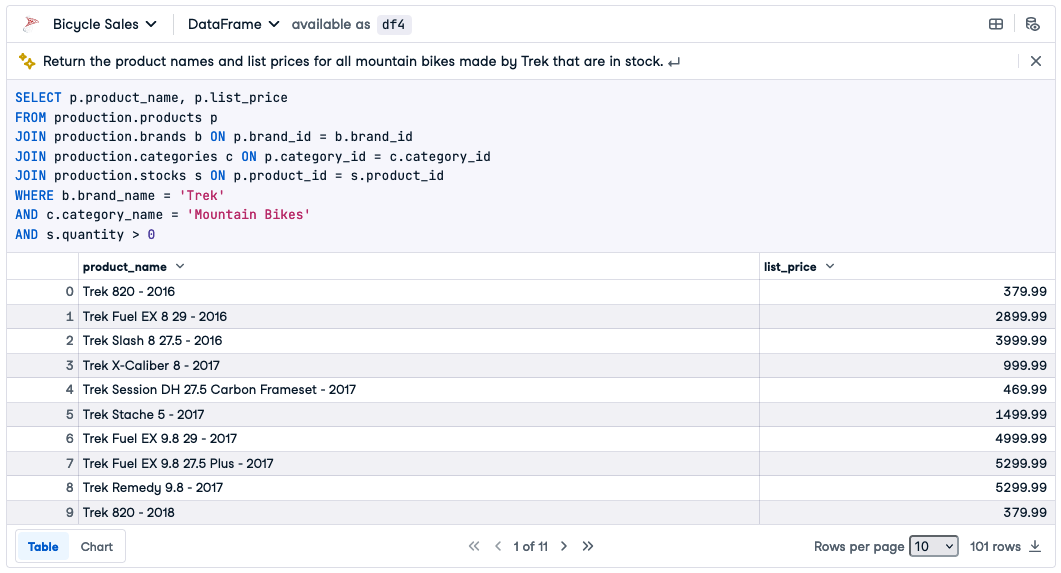Click the Bicycle Sales database icon
This screenshot has width=1061, height=573.
(31, 24)
